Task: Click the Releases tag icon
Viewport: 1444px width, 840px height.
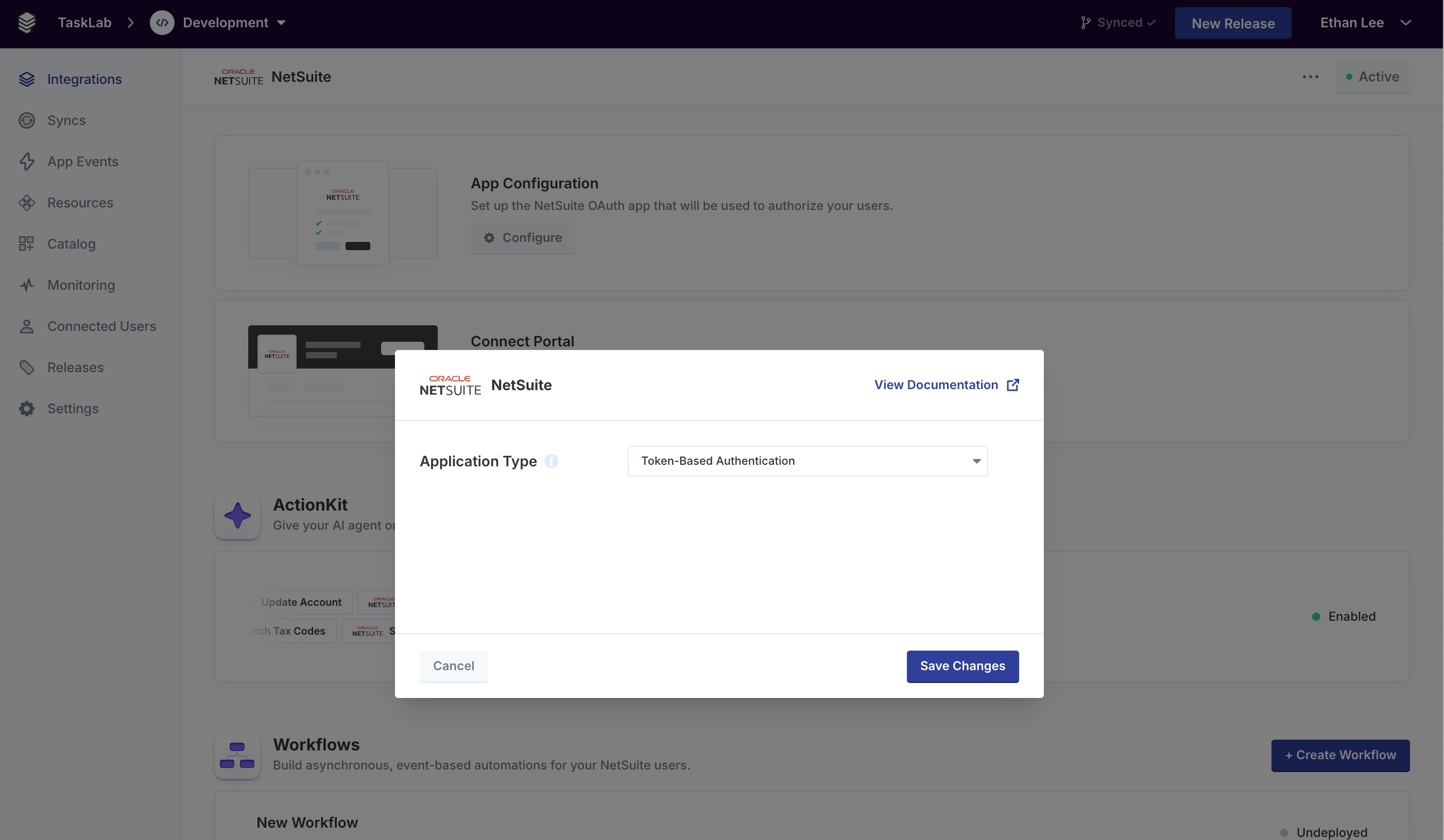Action: (27, 367)
